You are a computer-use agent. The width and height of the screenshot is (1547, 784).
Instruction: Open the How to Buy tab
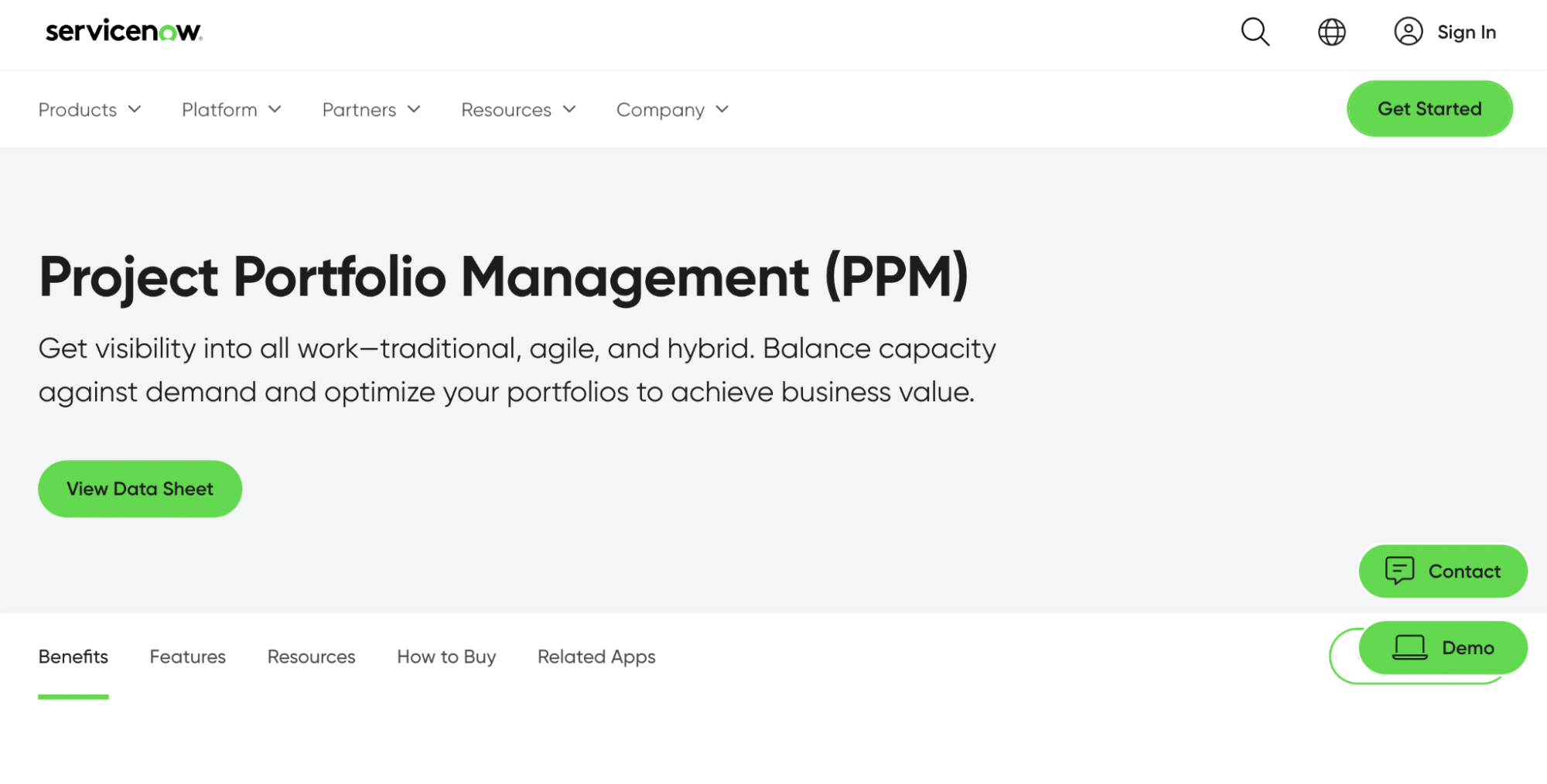coord(446,656)
